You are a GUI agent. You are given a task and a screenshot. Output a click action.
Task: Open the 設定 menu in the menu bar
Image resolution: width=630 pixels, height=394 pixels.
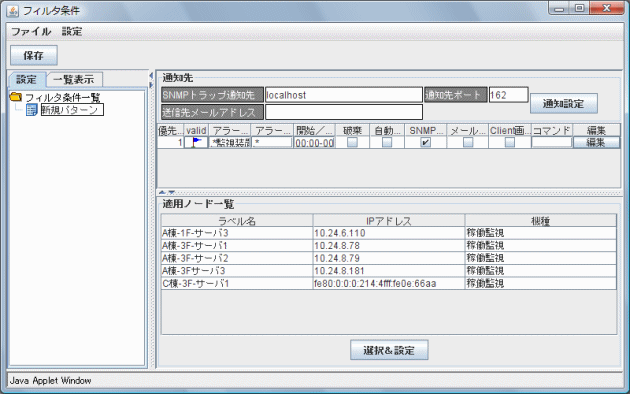pyautogui.click(x=72, y=31)
